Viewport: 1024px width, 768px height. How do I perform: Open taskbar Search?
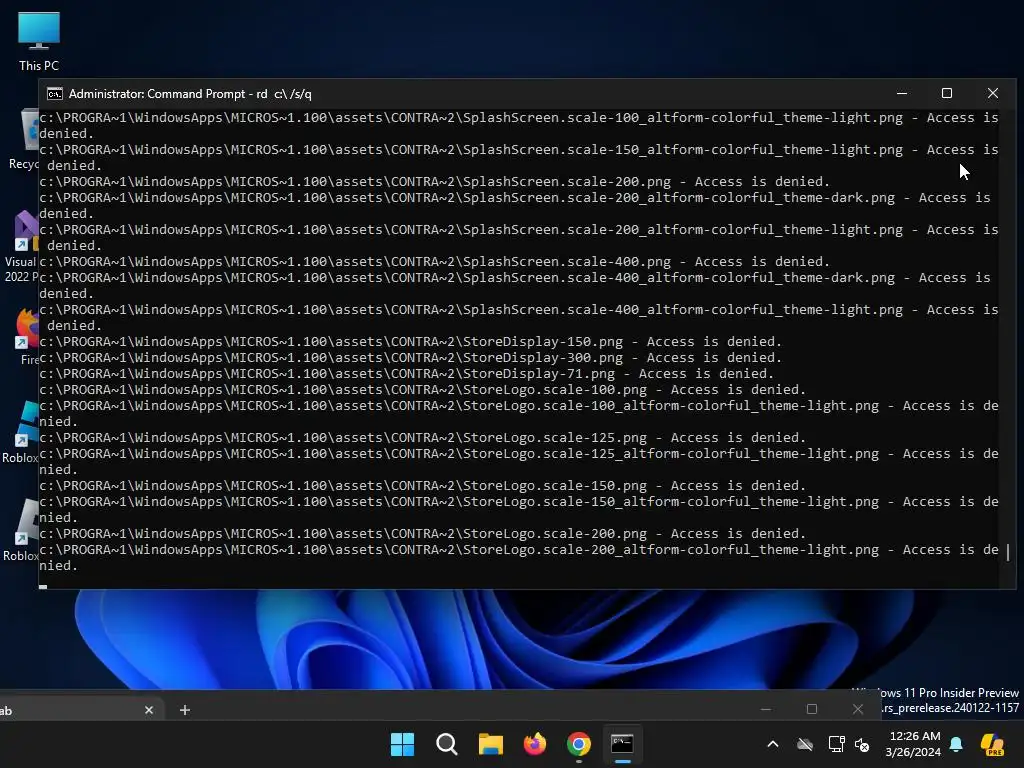pos(447,744)
